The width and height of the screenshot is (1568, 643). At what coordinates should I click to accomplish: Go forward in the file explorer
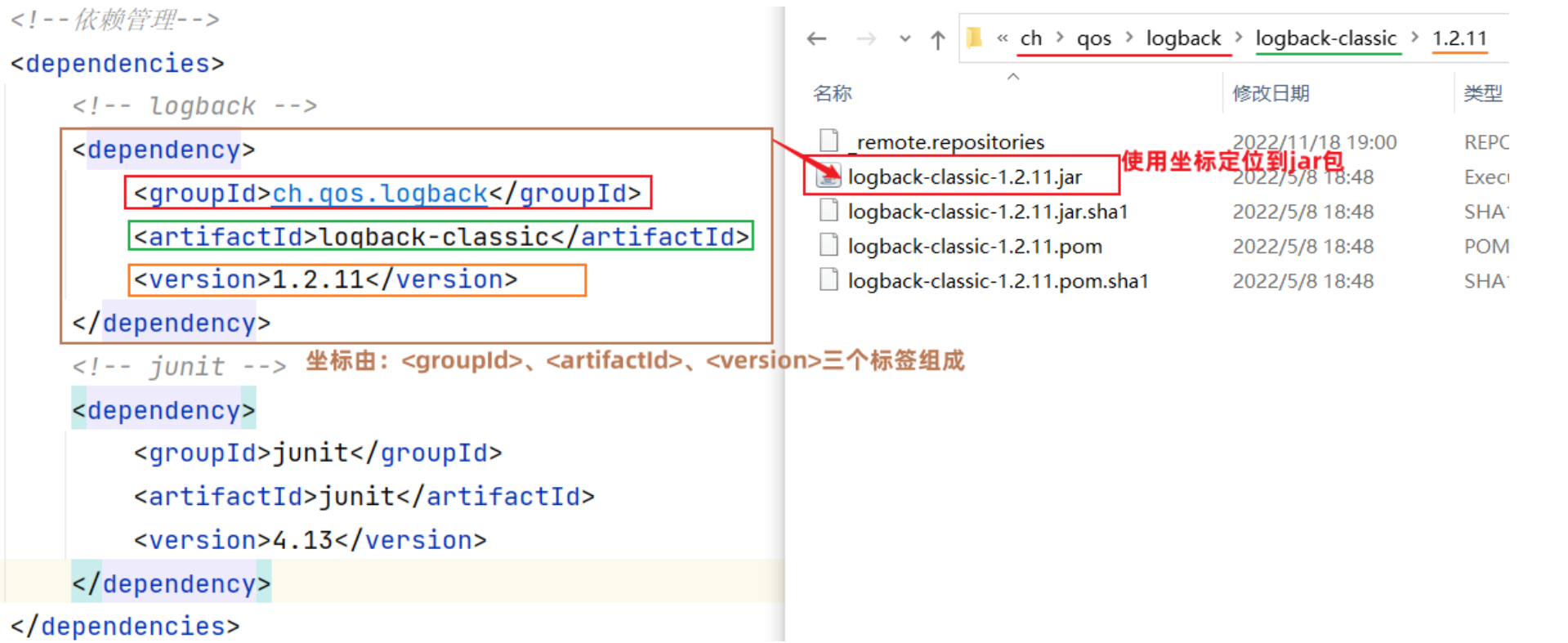tap(866, 38)
